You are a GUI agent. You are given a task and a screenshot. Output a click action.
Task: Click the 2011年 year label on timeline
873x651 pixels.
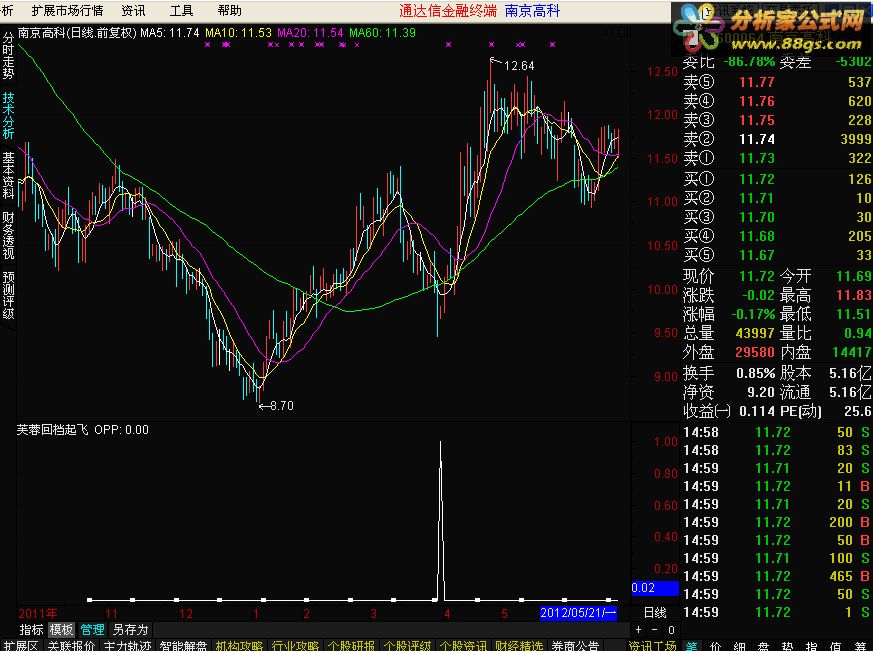[37, 614]
